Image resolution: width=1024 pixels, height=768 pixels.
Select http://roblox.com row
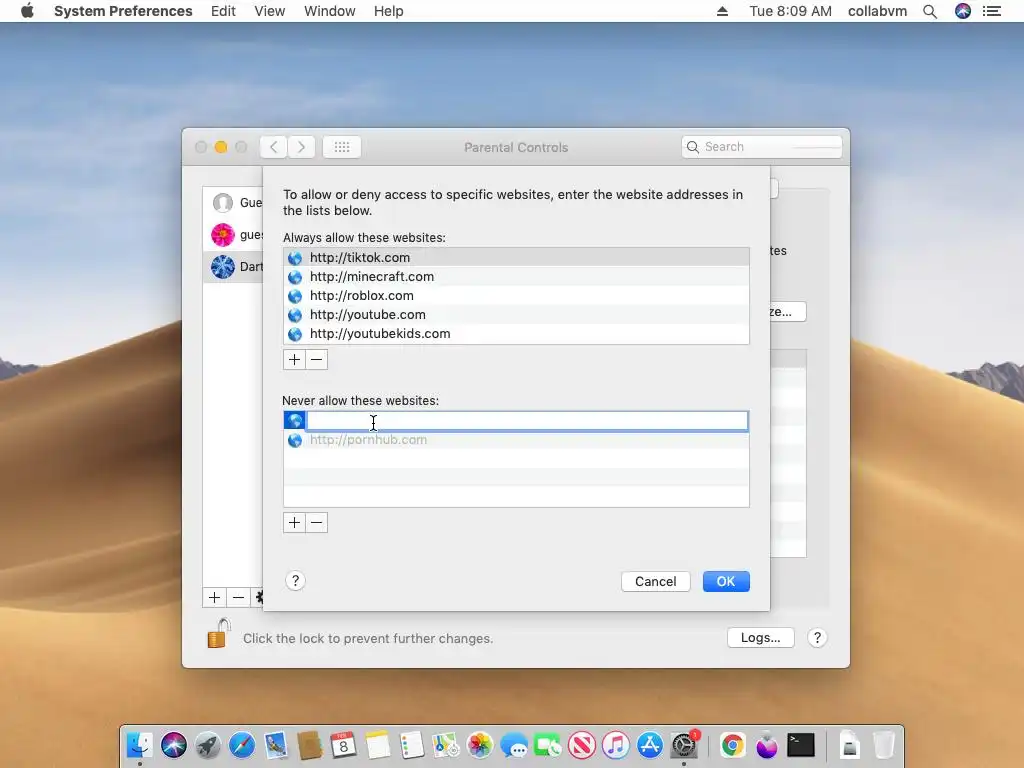(516, 295)
